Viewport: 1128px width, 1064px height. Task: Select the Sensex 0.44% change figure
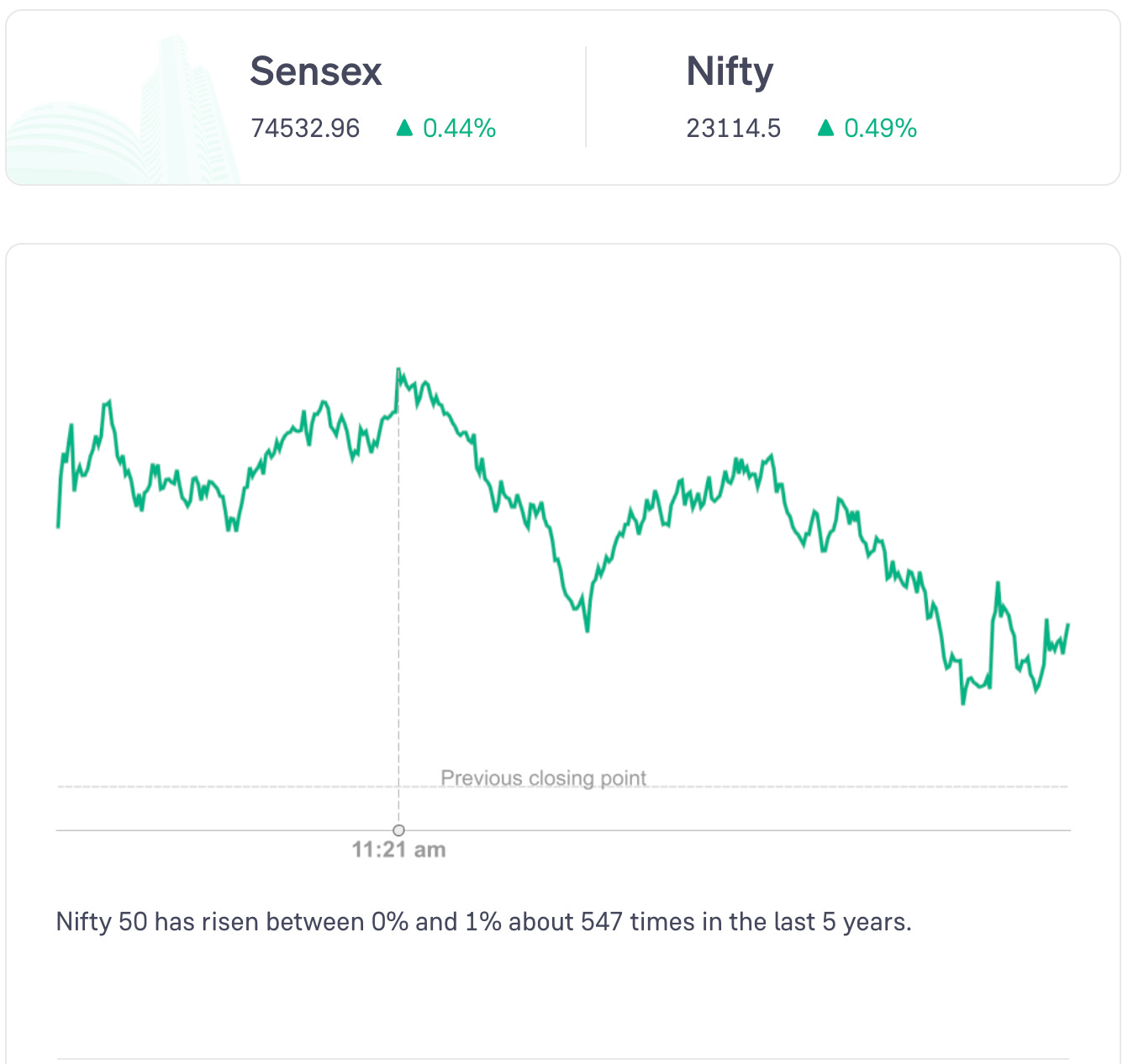(459, 129)
